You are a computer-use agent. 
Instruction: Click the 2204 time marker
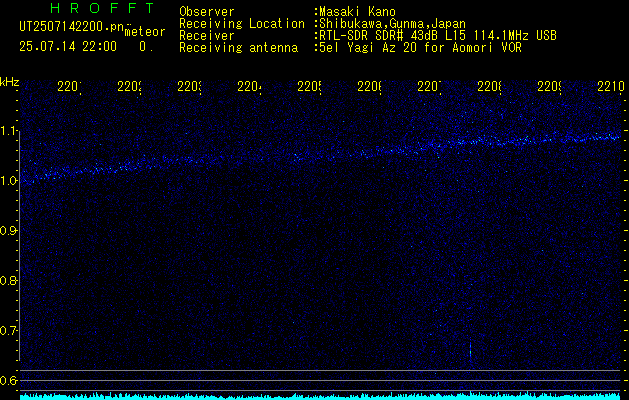[x=250, y=86]
